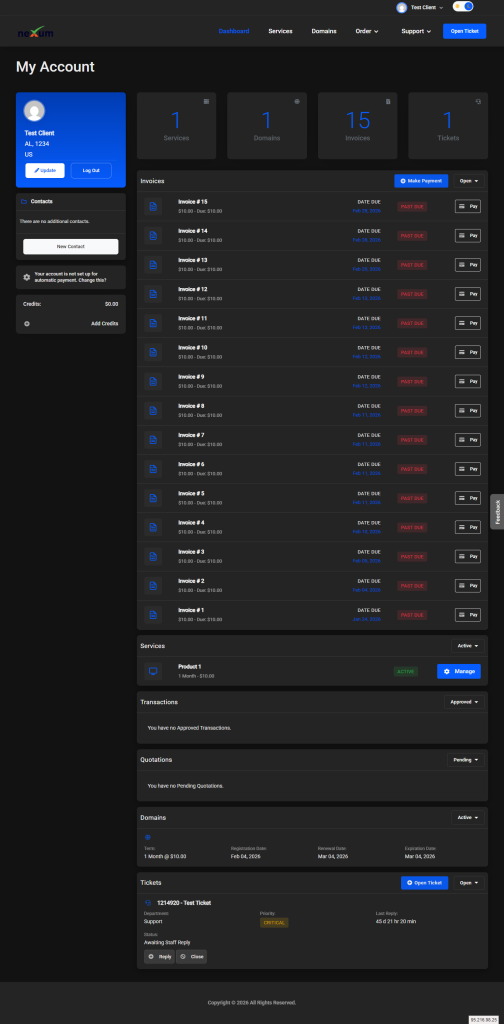This screenshot has height=1024, width=504.
Task: Click the Product 1 monitor icon
Action: coord(153,671)
